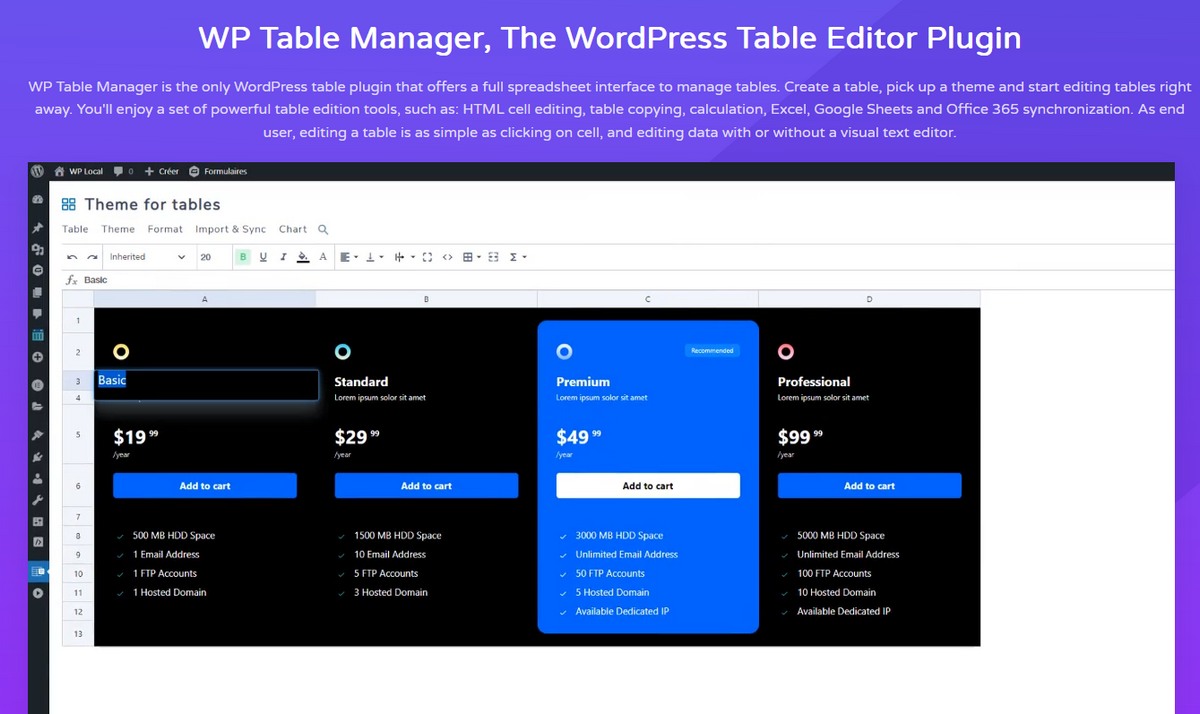Open the cell fill color picker

coord(303,257)
